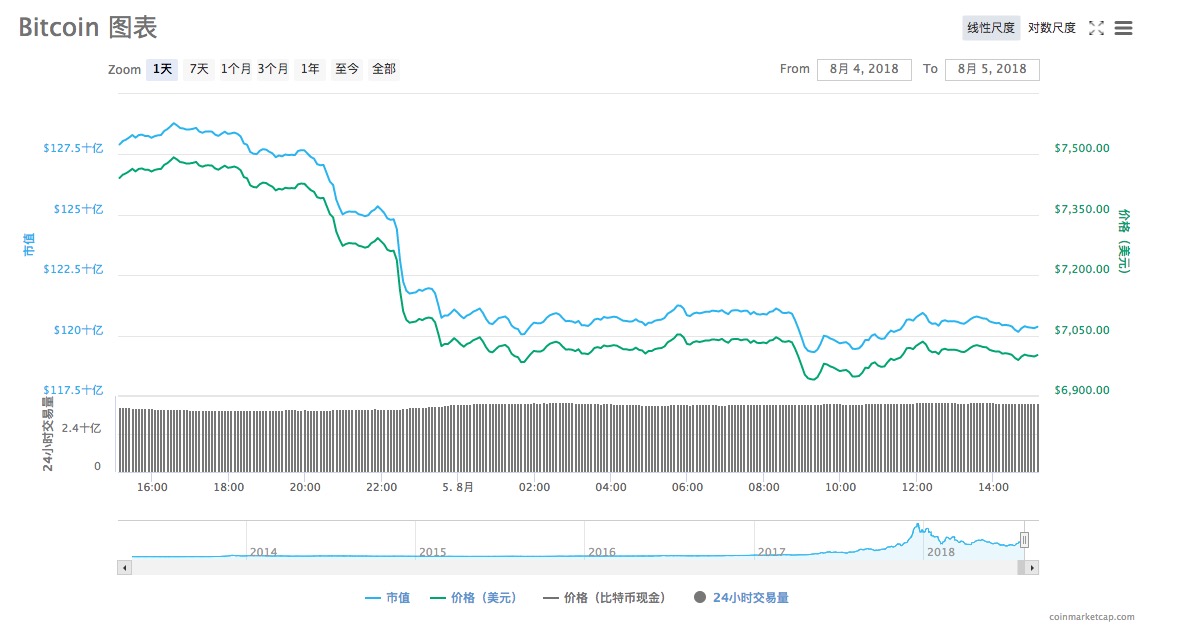Click the 14:00 time axis label
This screenshot has height=643, width=1198.
tap(993, 487)
